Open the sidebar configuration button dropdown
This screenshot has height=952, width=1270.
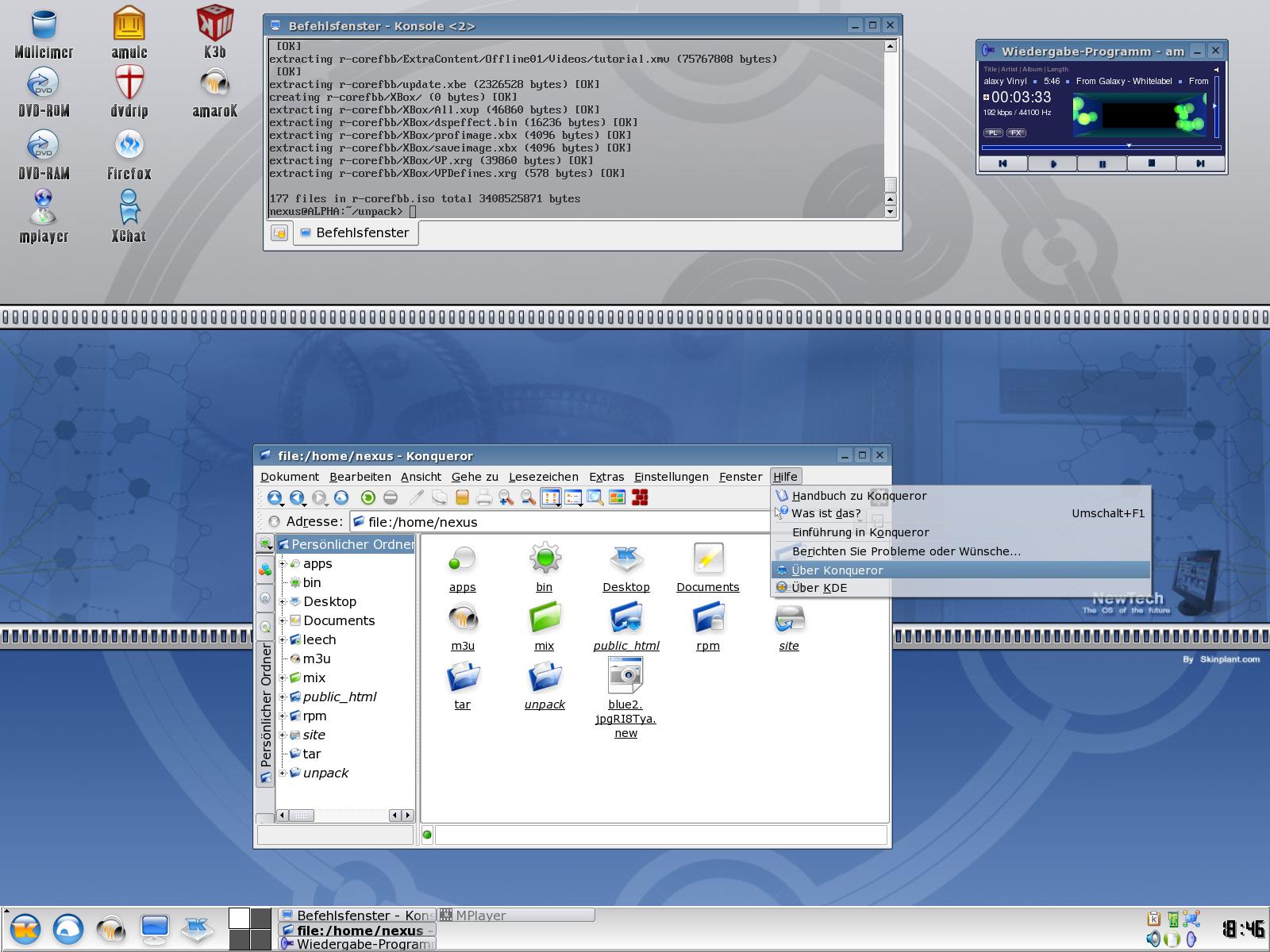pyautogui.click(x=266, y=543)
